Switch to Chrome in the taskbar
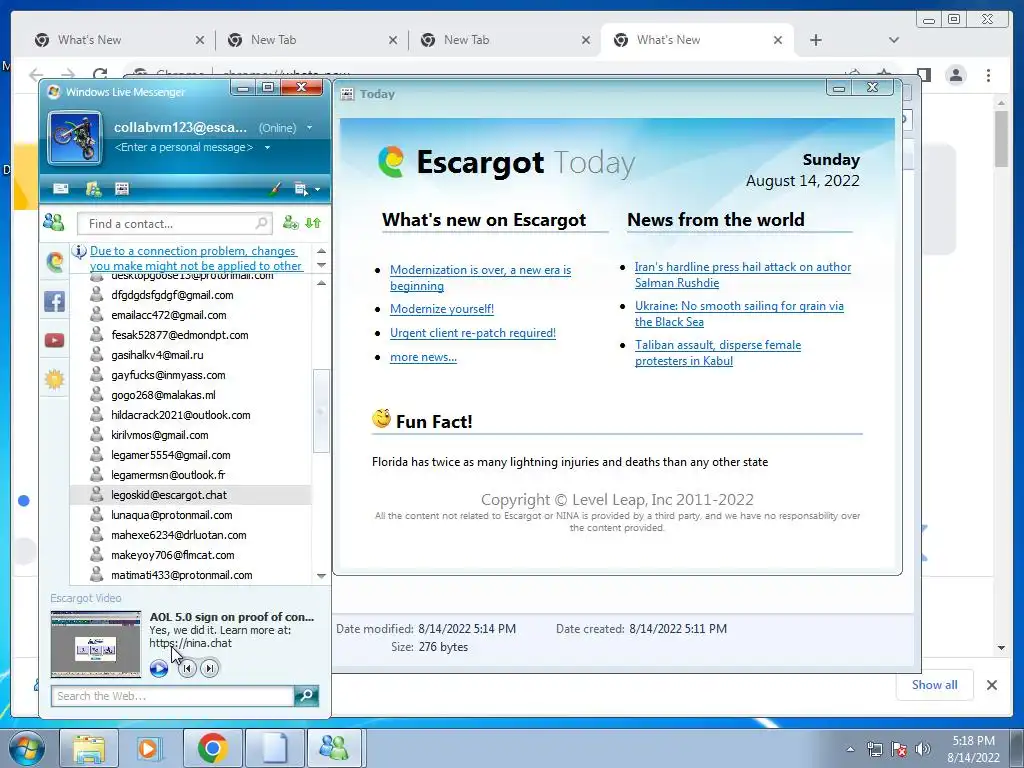This screenshot has height=768, width=1024. click(x=212, y=748)
